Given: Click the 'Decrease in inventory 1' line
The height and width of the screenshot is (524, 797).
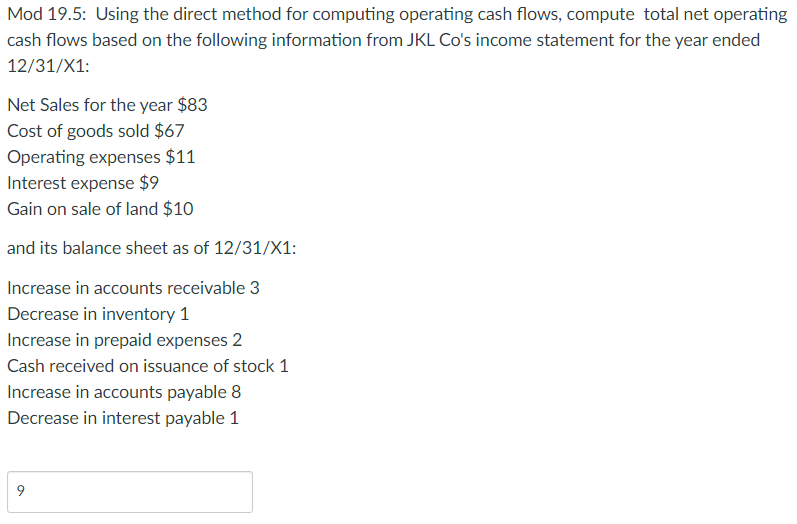Looking at the screenshot, I should (x=98, y=314).
